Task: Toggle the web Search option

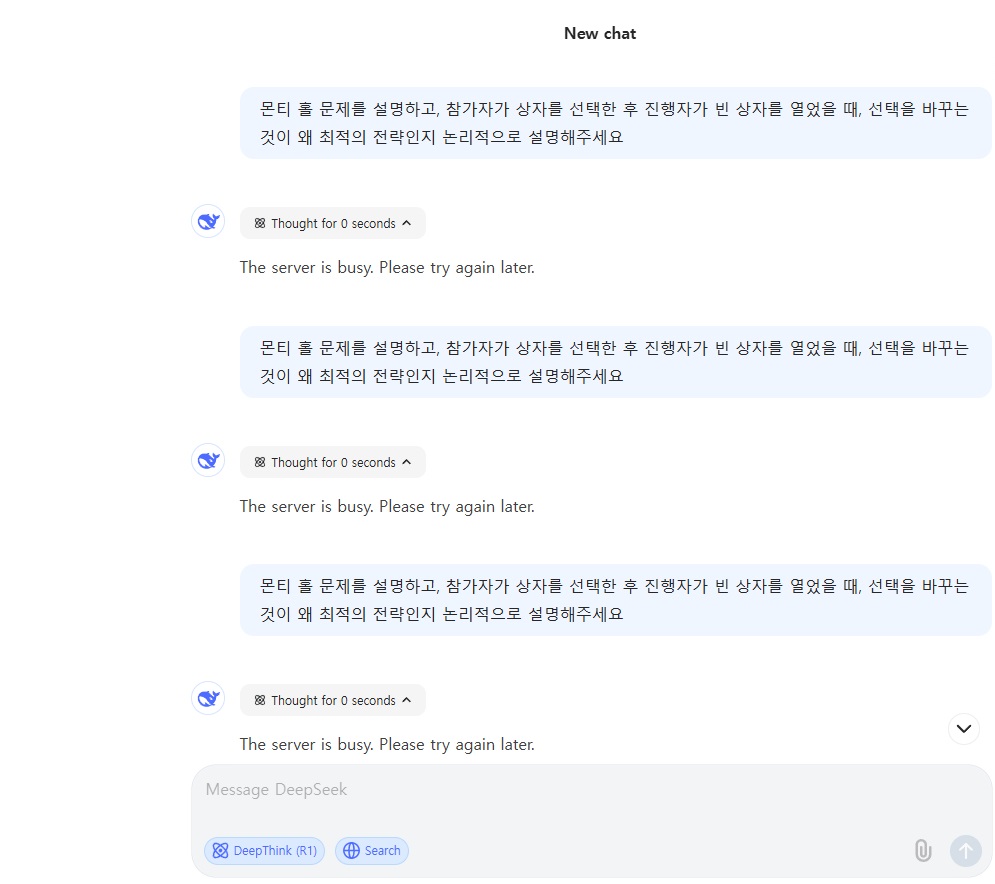Action: tap(372, 851)
